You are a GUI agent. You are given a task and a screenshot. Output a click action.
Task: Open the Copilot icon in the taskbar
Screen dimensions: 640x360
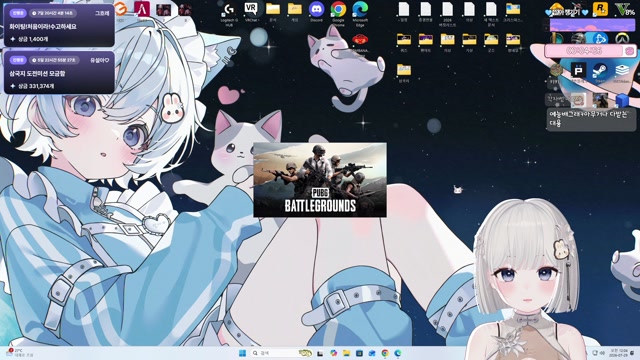point(333,353)
